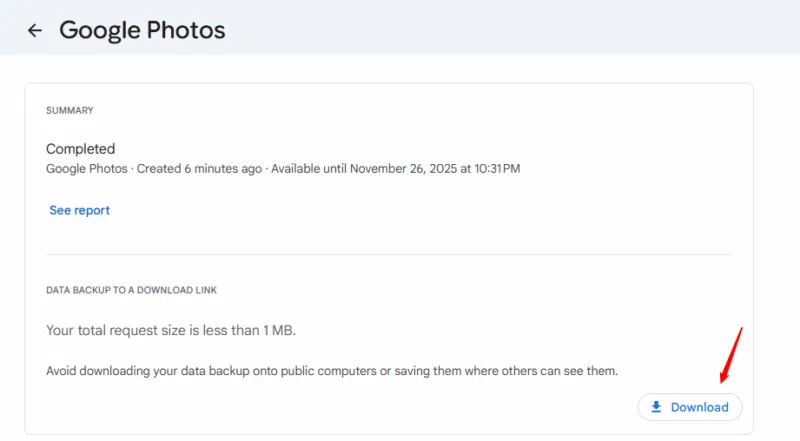Click the back arrow icon
Viewport: 800px width, 441px height.
[35, 30]
